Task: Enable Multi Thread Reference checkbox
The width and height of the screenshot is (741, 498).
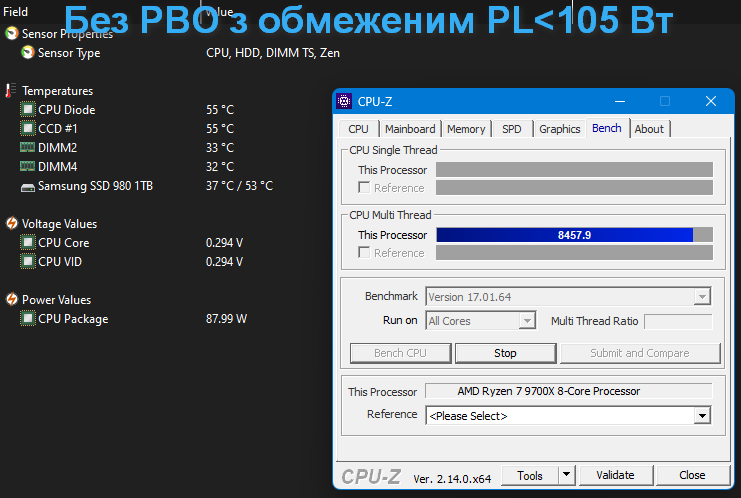Action: coord(364,253)
